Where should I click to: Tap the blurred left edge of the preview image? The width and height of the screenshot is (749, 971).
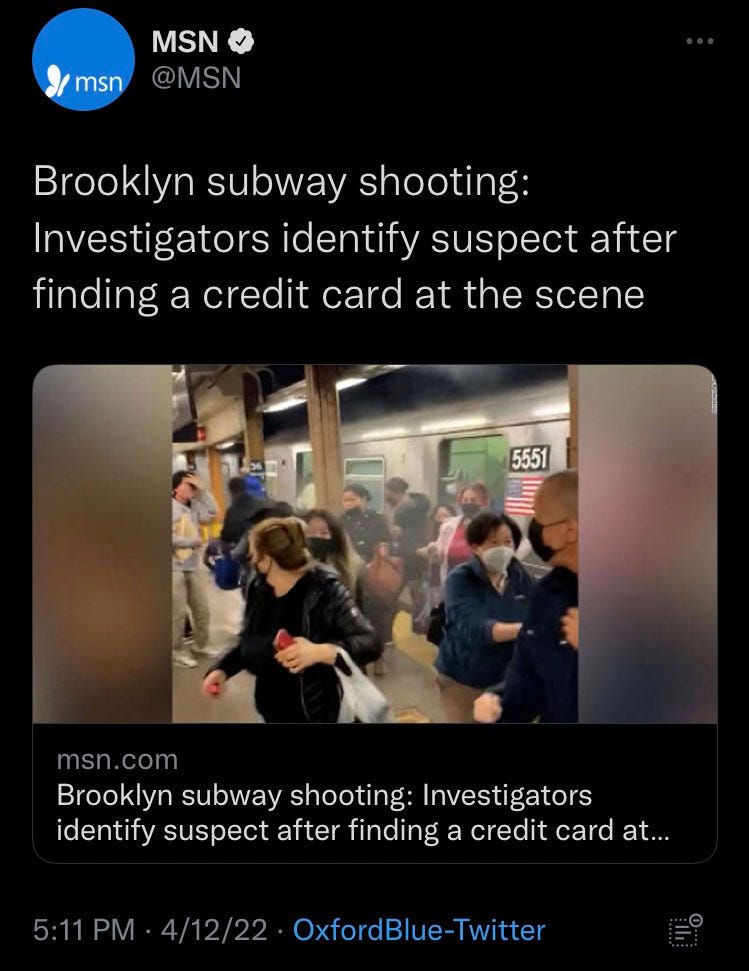[102, 544]
